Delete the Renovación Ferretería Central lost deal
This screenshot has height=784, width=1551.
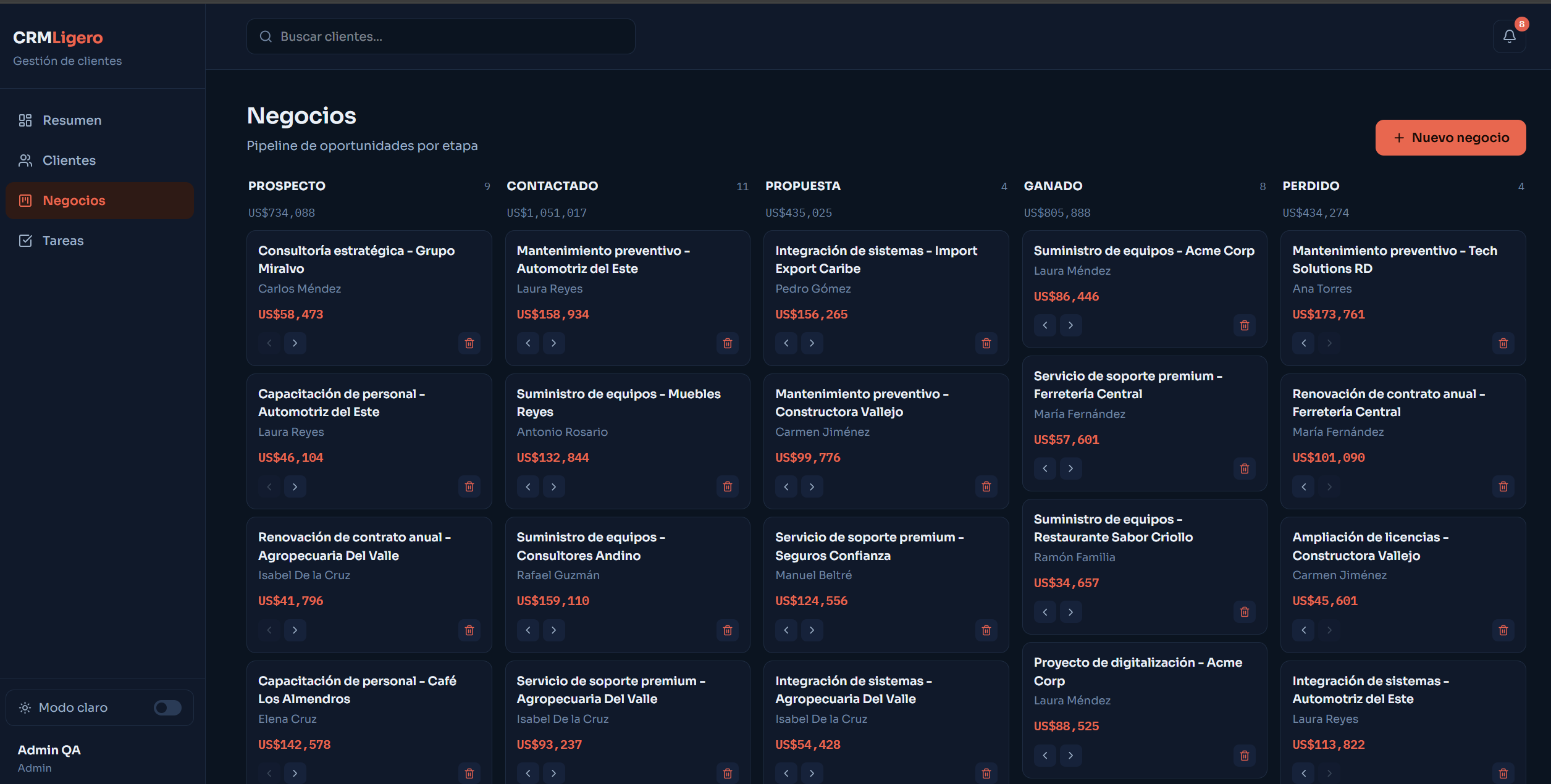point(1503,486)
